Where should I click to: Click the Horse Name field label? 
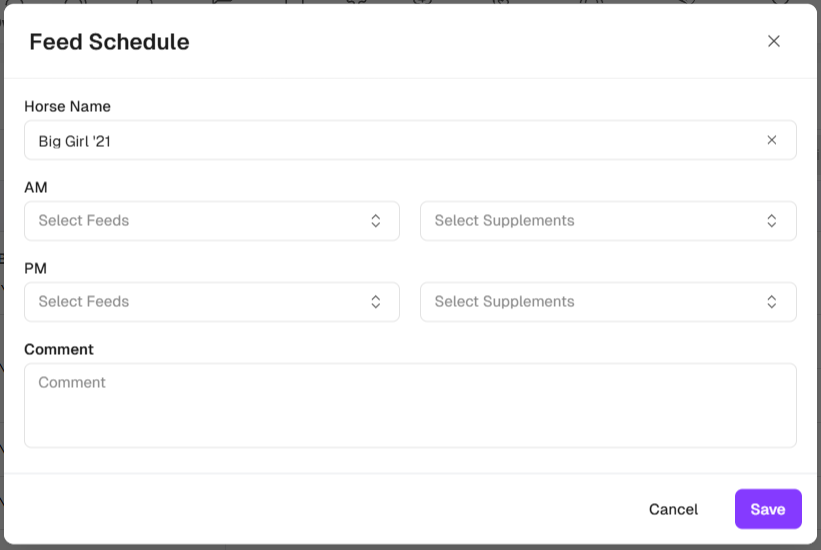pyautogui.click(x=67, y=106)
